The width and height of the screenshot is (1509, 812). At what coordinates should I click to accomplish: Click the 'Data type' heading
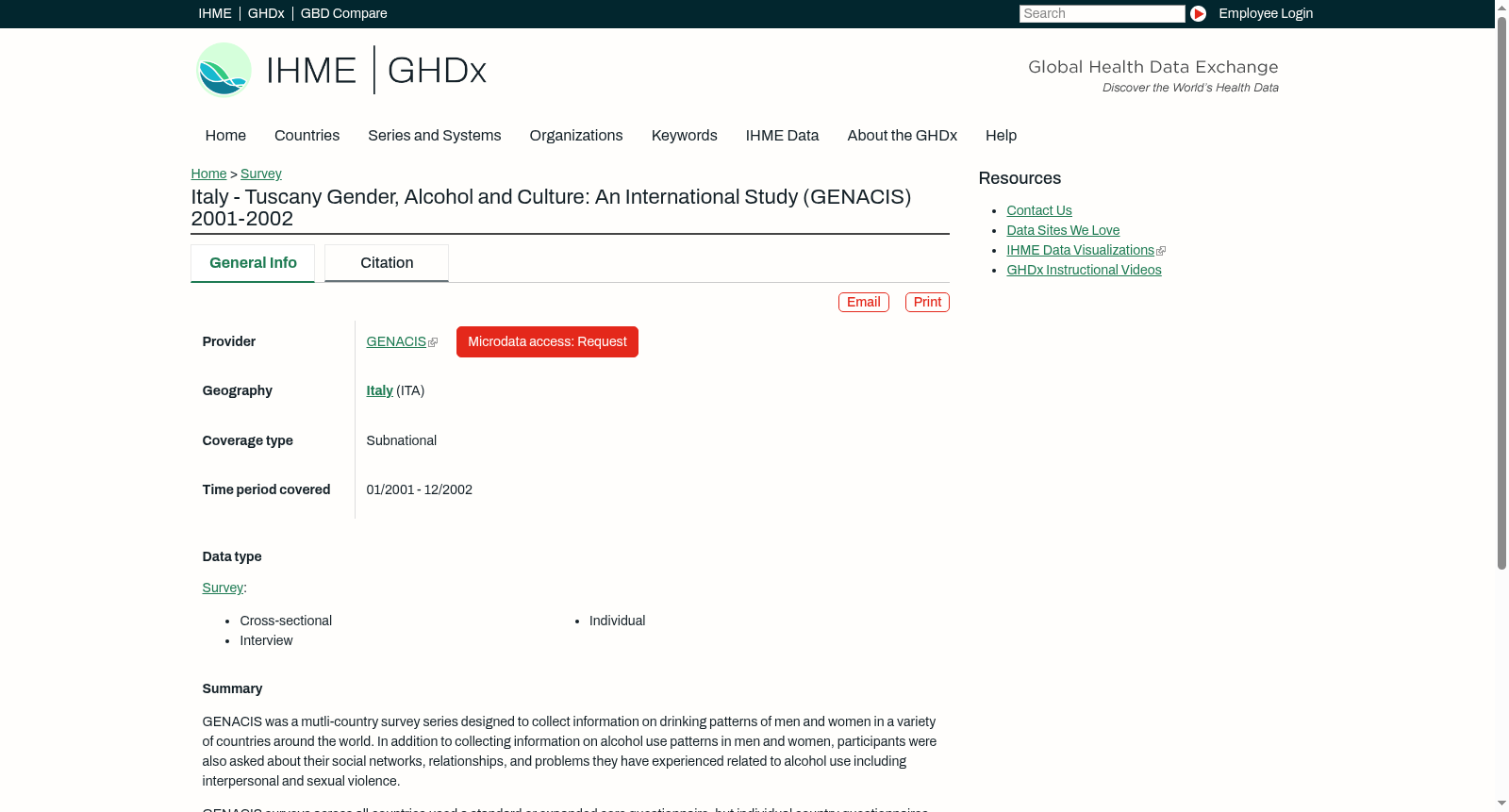point(232,556)
